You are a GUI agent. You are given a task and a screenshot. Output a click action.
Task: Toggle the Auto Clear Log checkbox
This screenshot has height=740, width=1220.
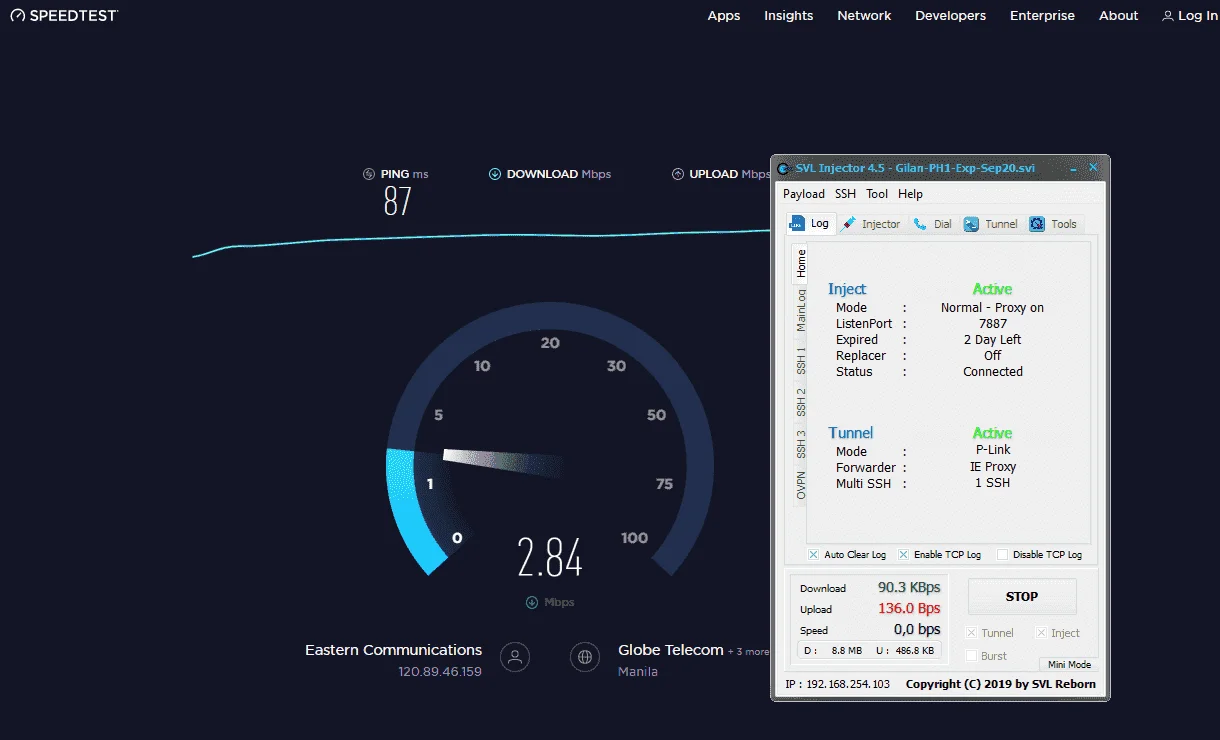pos(813,554)
